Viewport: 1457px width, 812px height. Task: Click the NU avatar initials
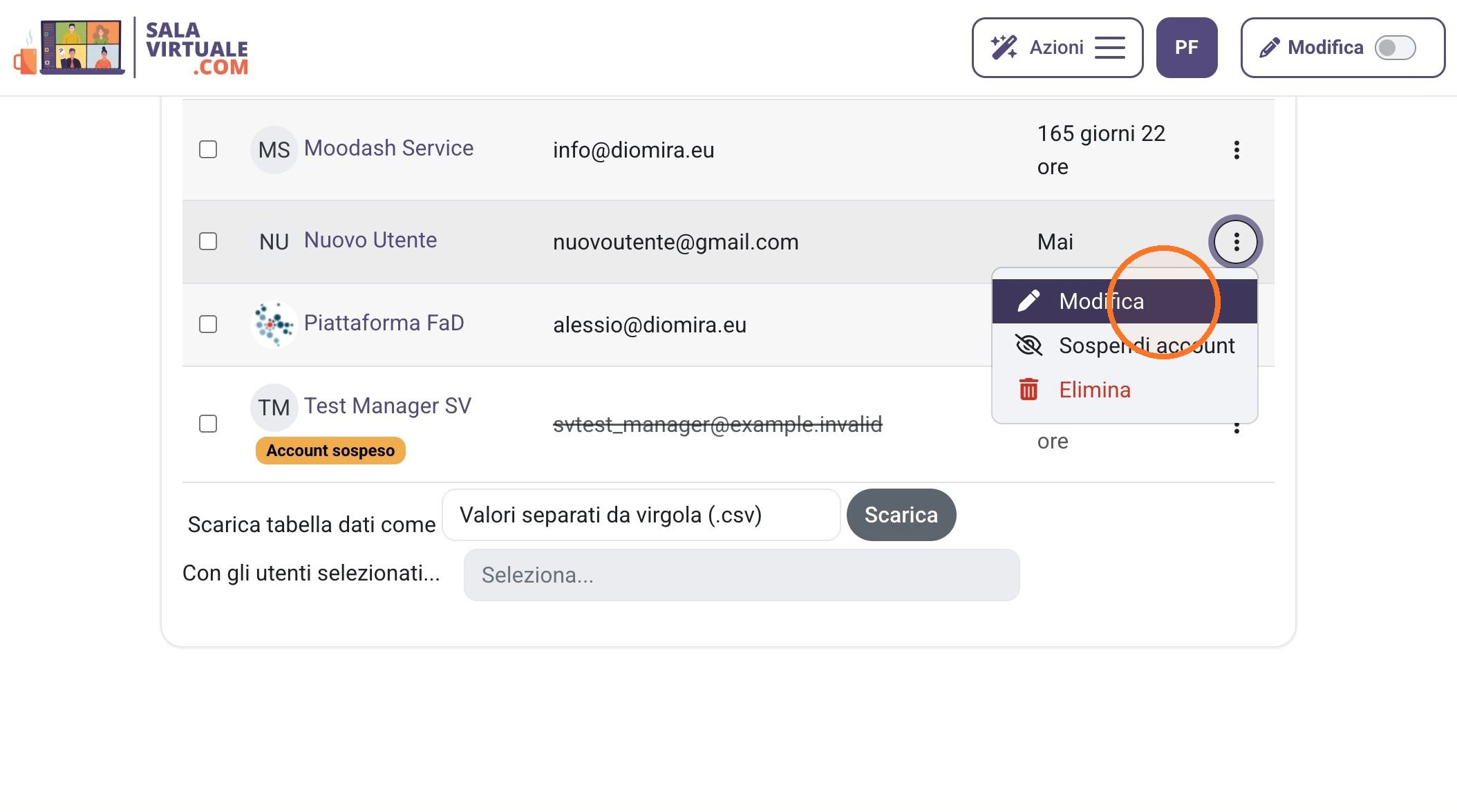[274, 242]
